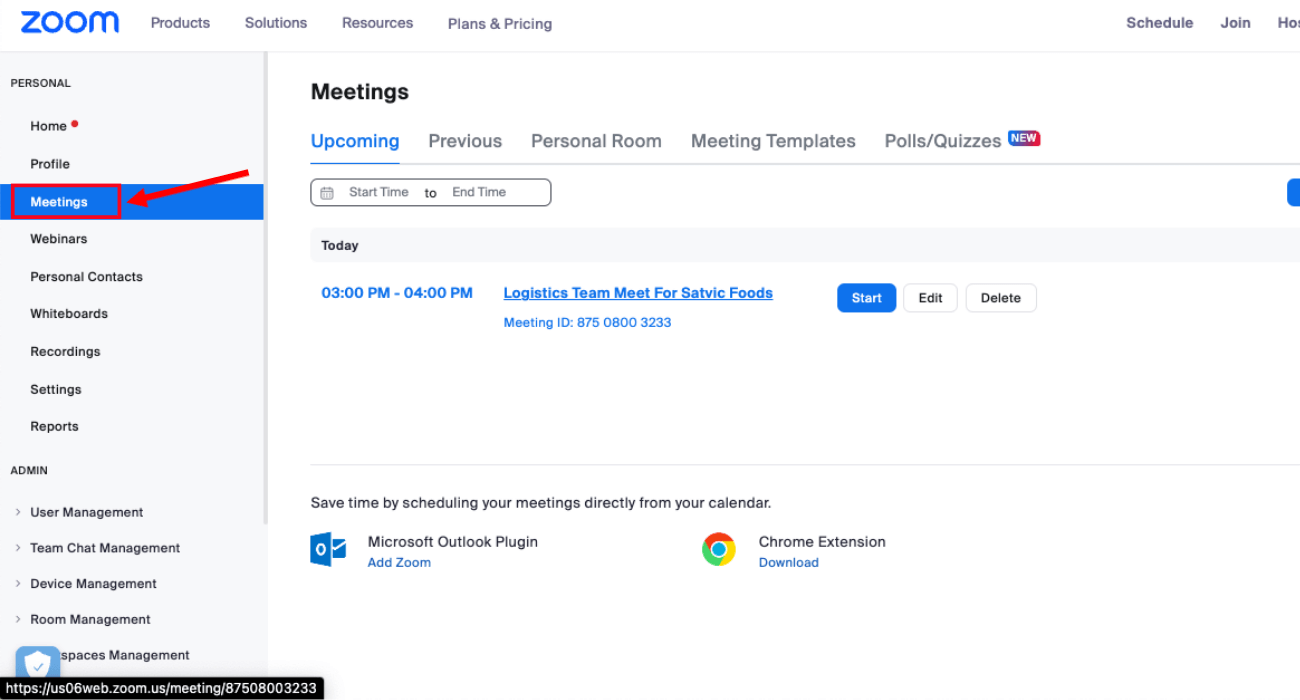Screen dimensions: 1300x700
Task: Open Plans & Pricing page
Action: pos(500,23)
